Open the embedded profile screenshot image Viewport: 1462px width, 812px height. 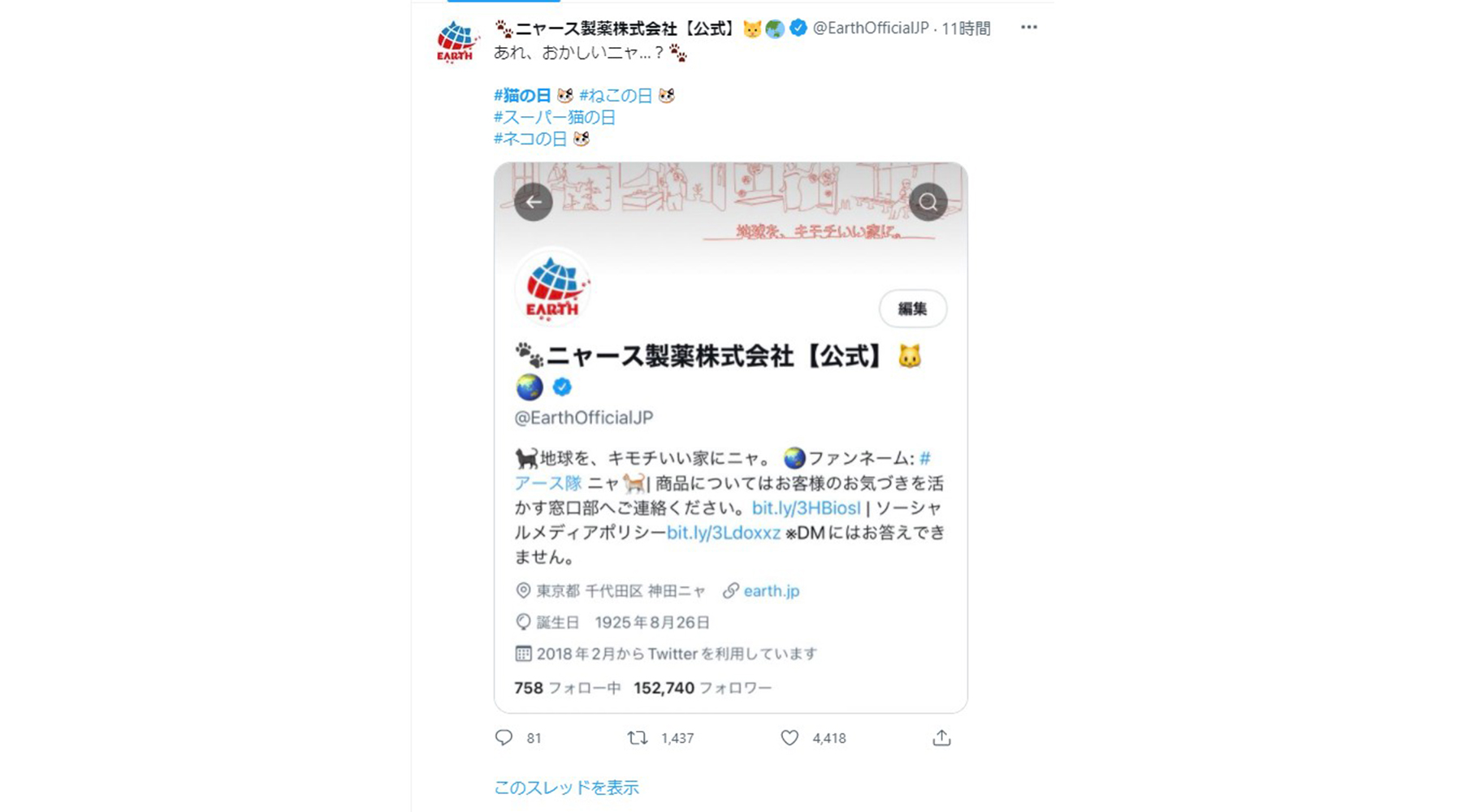731,438
